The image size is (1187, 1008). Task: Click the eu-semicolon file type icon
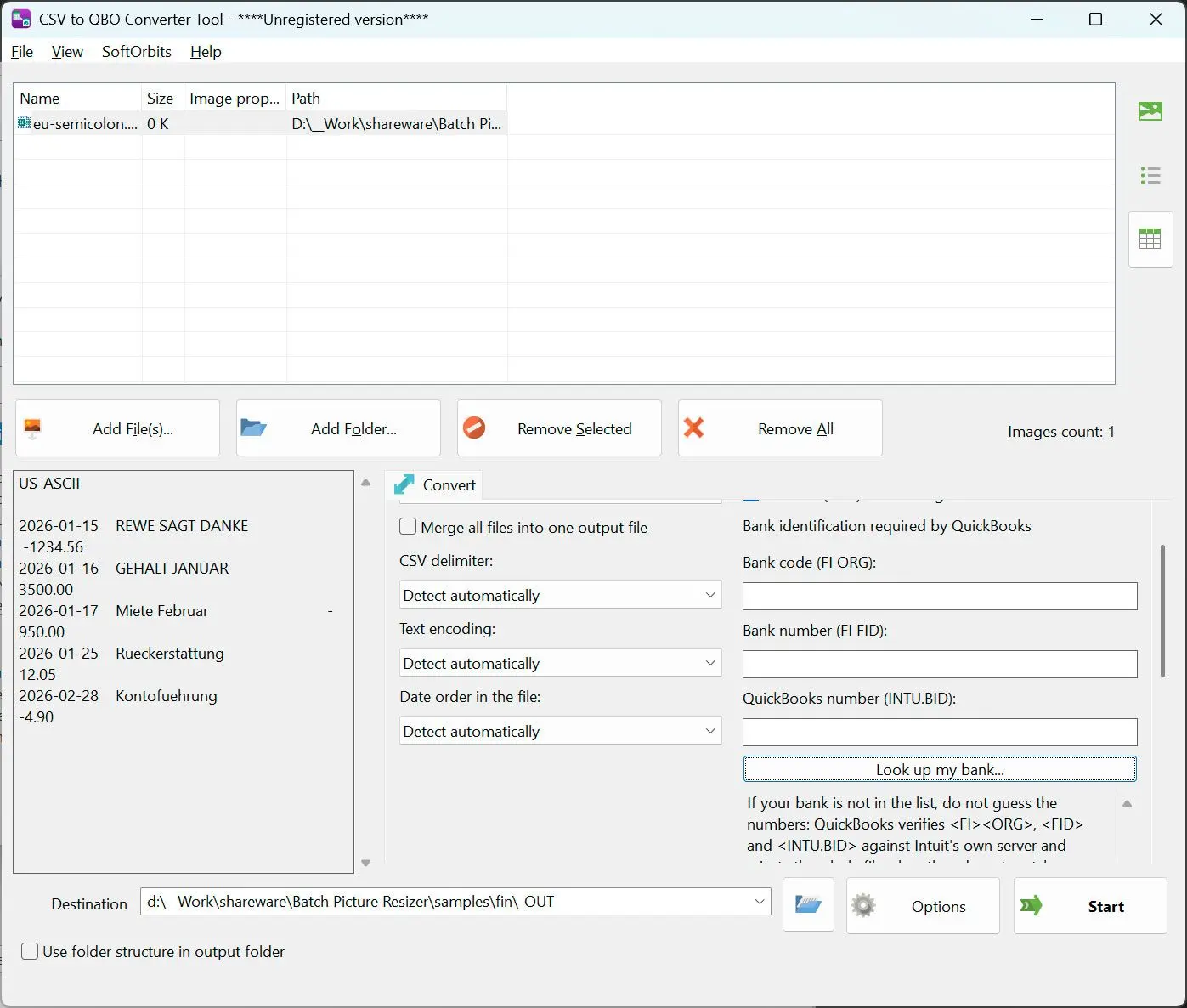tap(24, 123)
